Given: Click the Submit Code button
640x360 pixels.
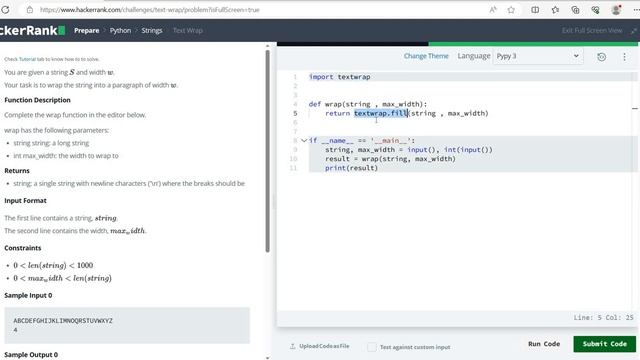Looking at the screenshot, I should tap(604, 344).
